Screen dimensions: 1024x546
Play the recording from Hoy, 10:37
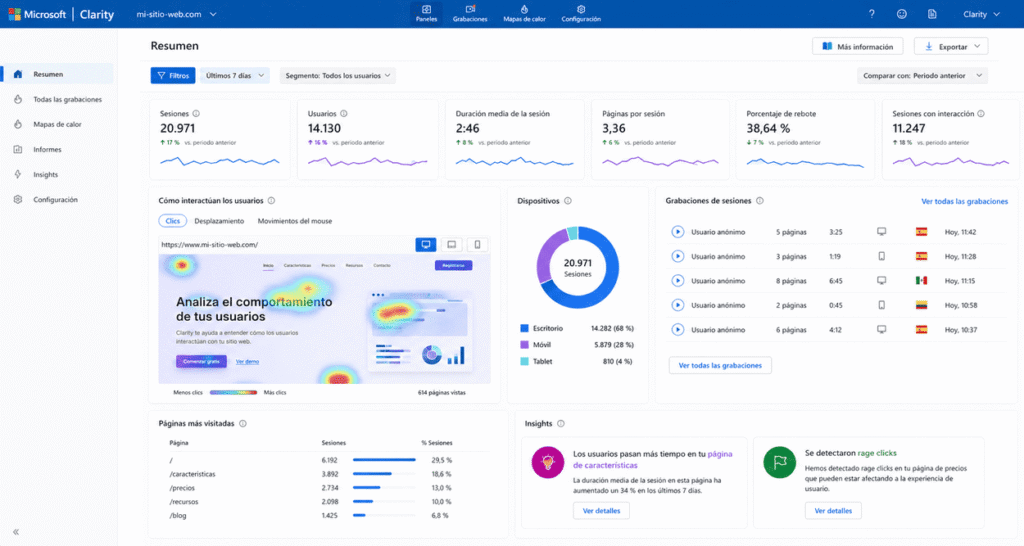point(677,330)
